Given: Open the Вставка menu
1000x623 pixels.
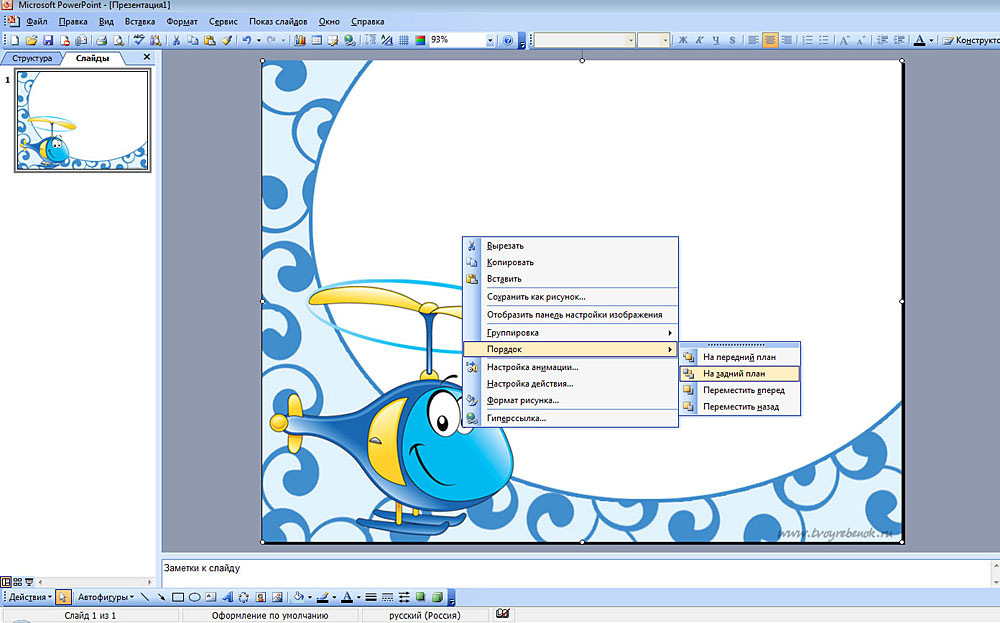Looking at the screenshot, I should click(140, 21).
